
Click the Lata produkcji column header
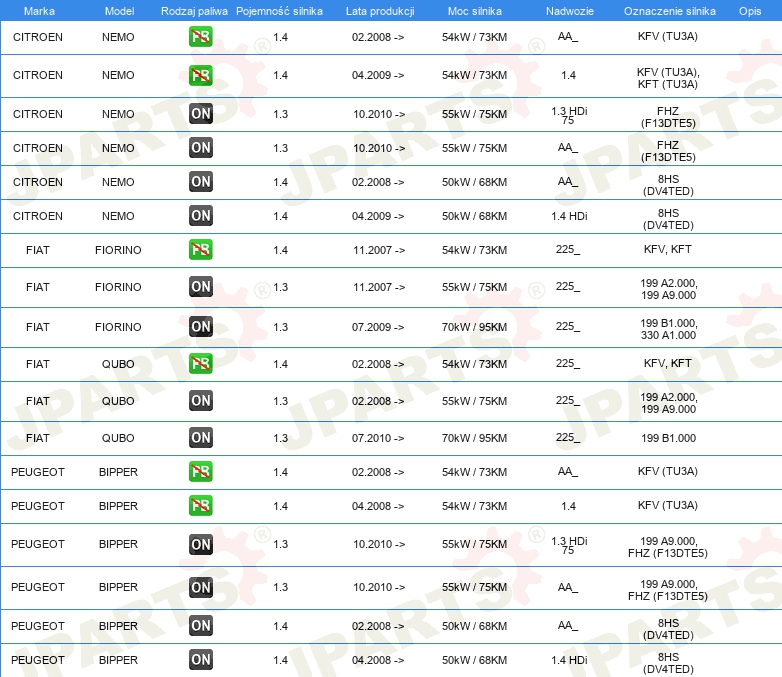click(380, 11)
